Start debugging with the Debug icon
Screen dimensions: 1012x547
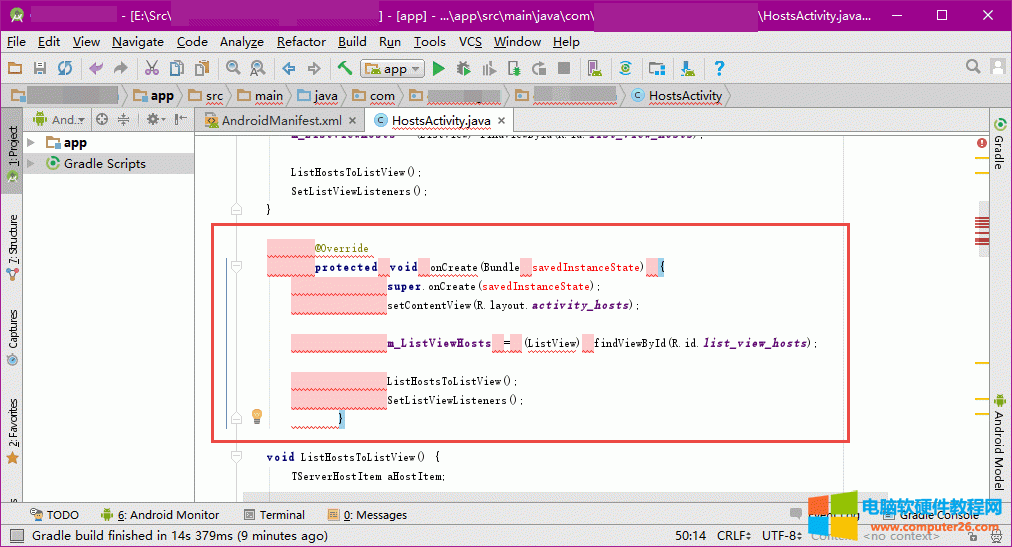pyautogui.click(x=463, y=68)
